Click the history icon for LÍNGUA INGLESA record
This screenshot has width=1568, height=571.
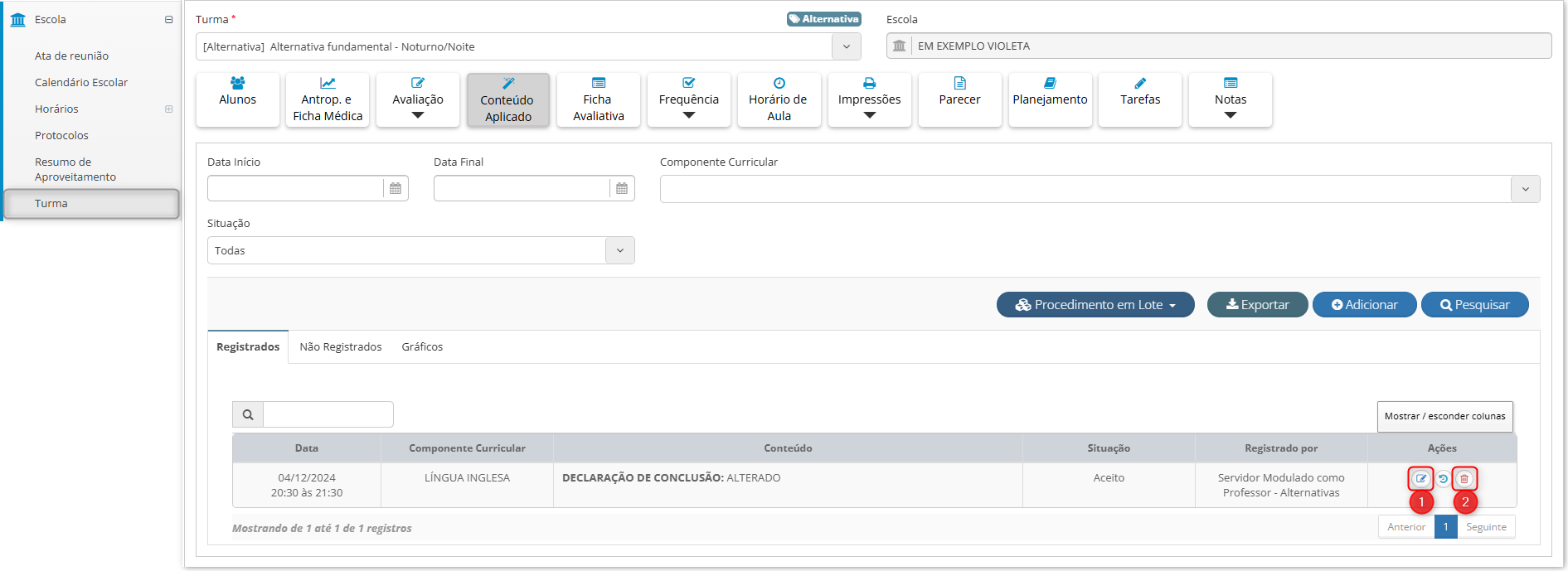point(1443,478)
